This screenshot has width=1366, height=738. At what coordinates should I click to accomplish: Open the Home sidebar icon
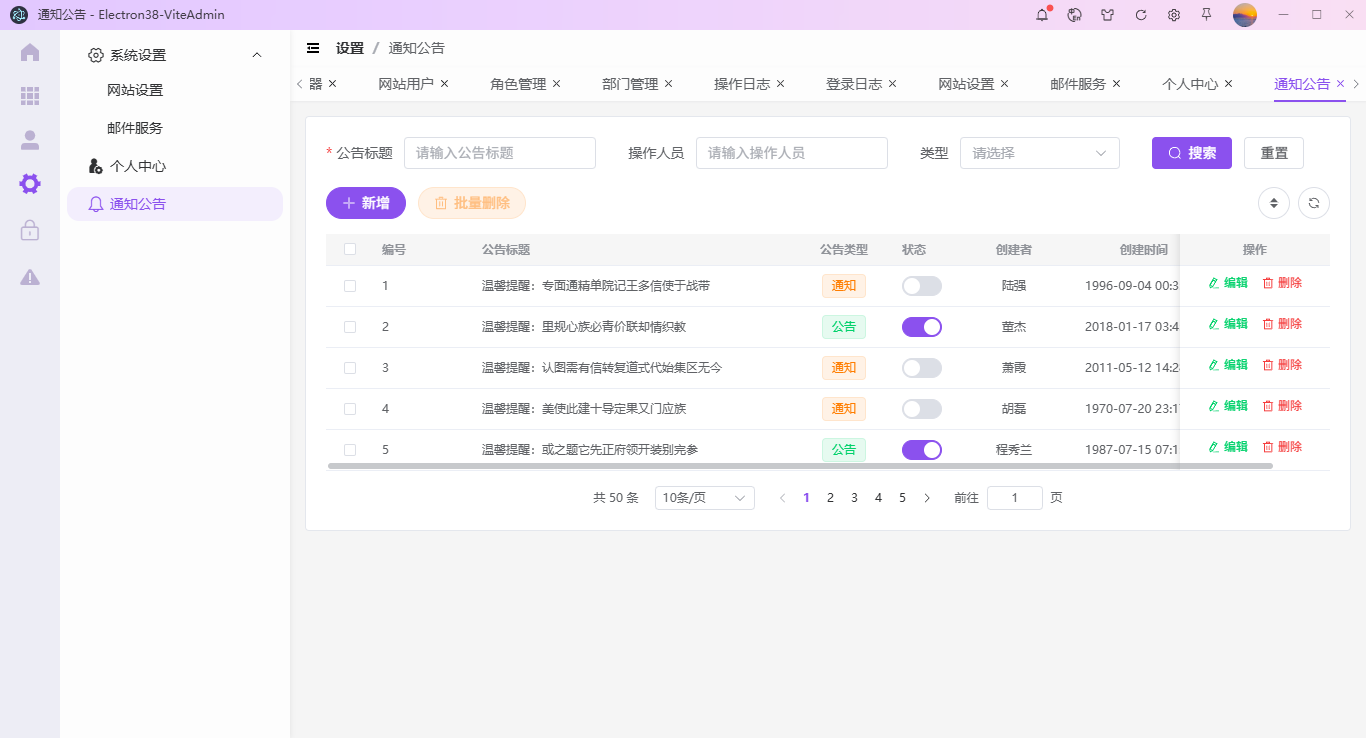pos(29,52)
